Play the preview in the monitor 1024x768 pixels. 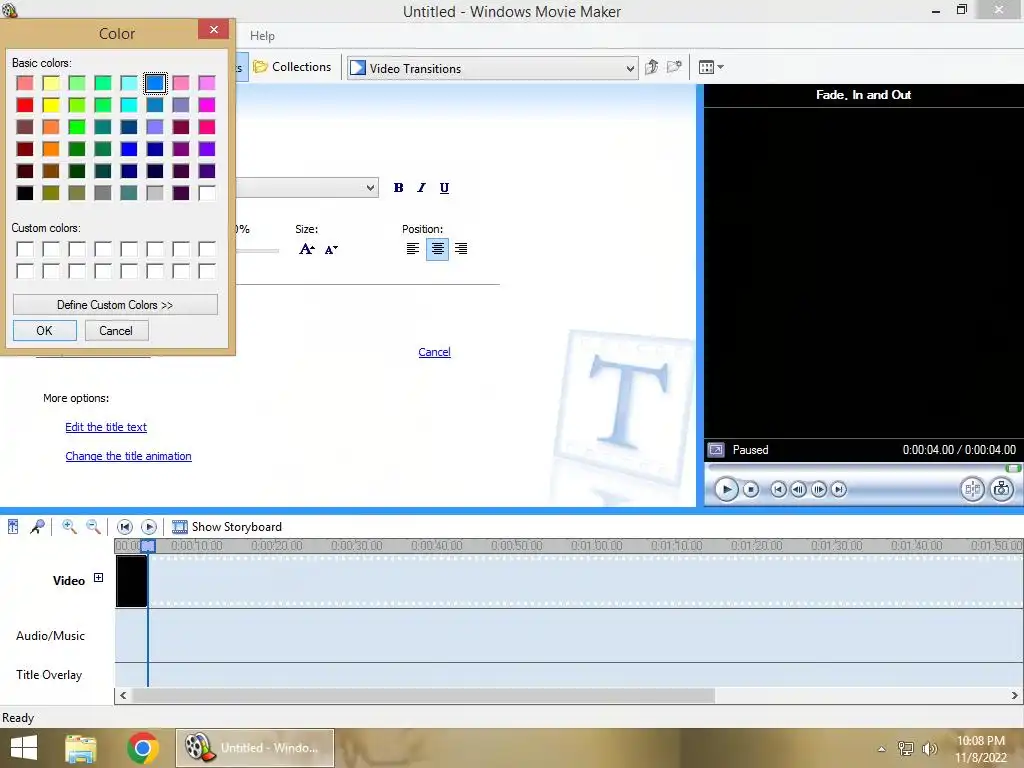click(726, 489)
